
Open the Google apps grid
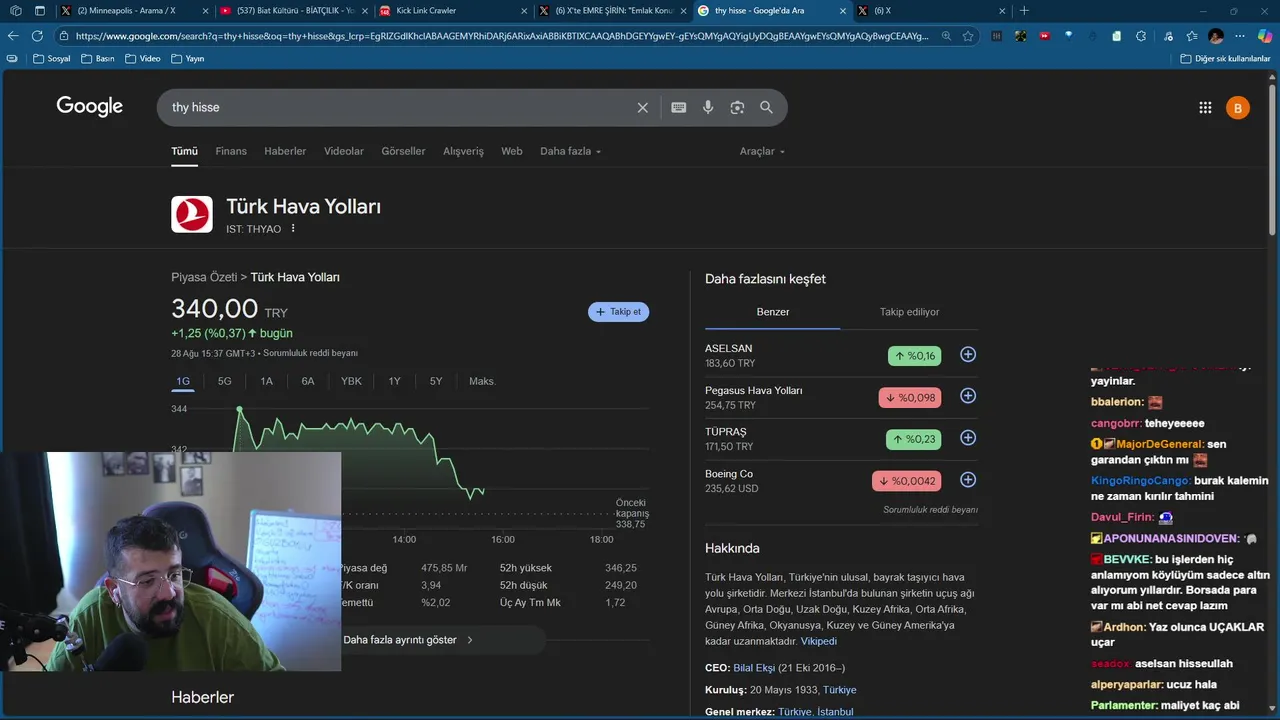(1205, 108)
